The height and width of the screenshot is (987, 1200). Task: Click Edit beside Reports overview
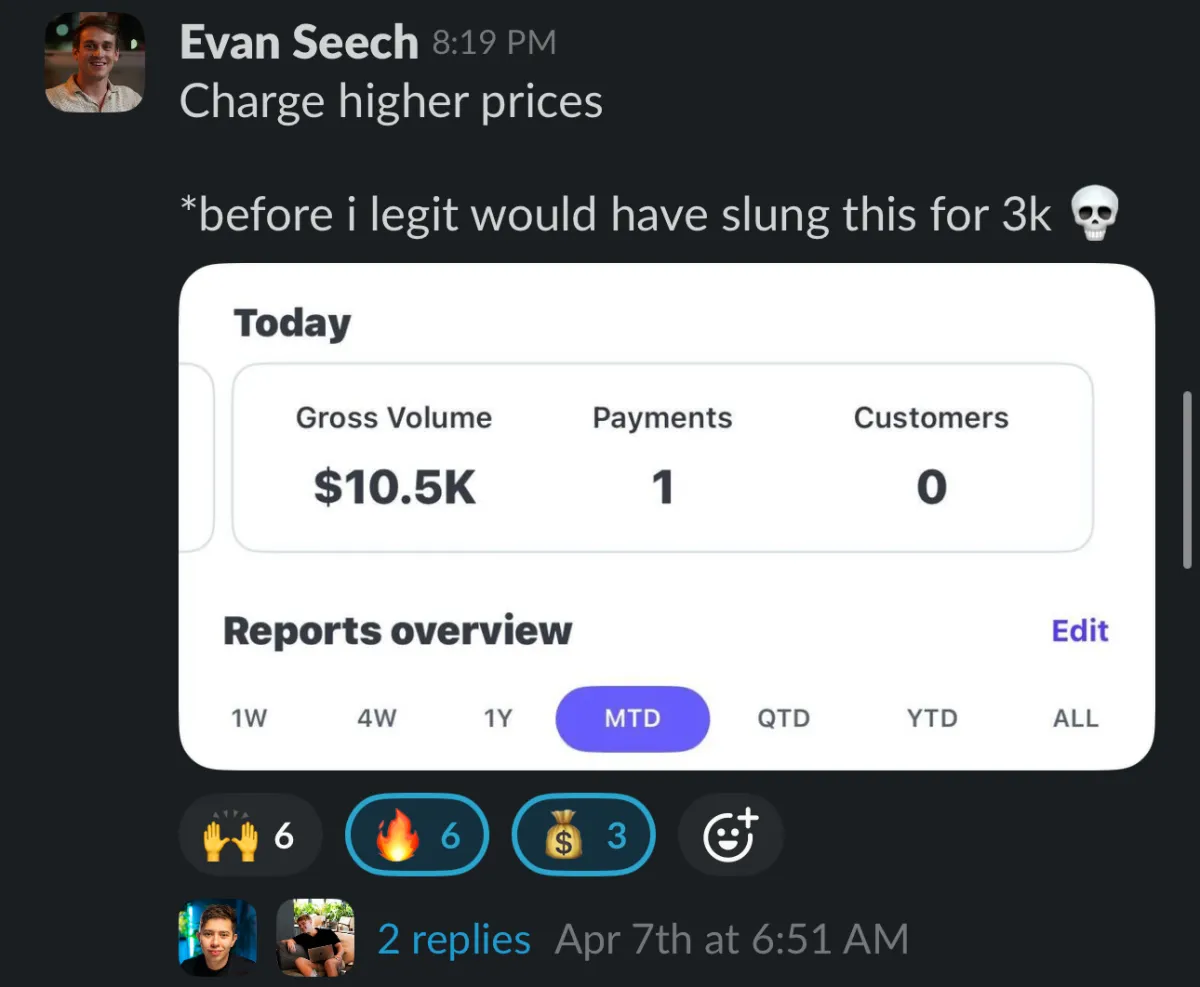pos(1080,631)
